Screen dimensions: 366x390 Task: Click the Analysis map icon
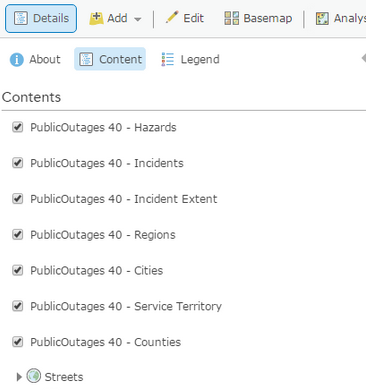point(322,18)
